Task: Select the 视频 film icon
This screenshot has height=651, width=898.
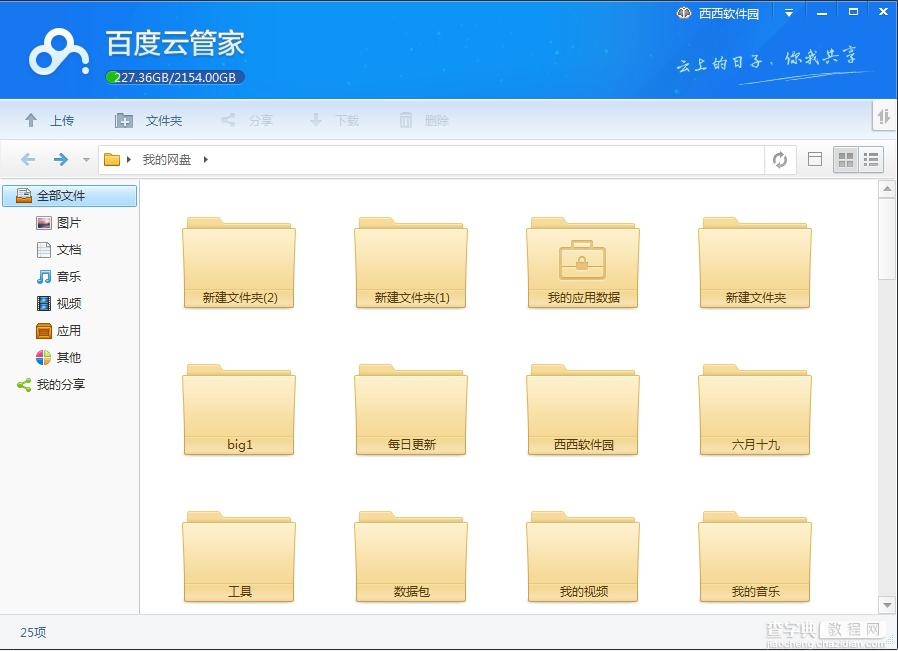Action: pos(44,303)
